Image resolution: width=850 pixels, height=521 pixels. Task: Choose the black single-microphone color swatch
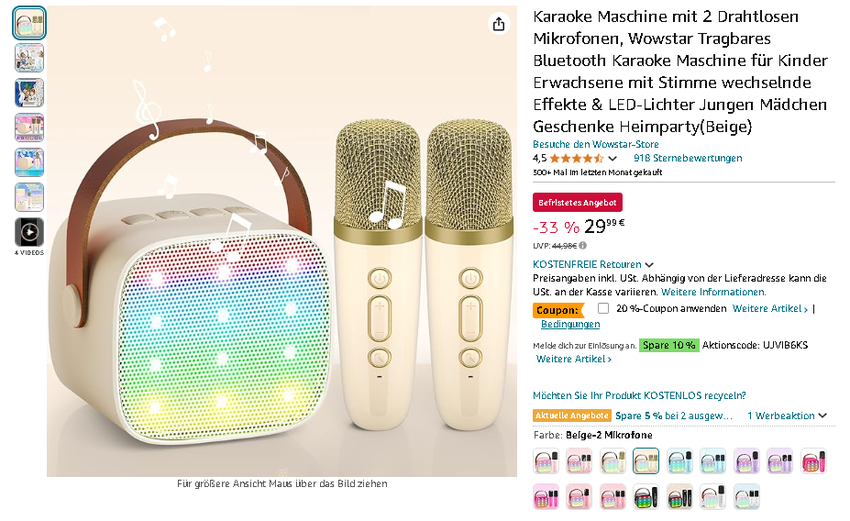[x=646, y=496]
